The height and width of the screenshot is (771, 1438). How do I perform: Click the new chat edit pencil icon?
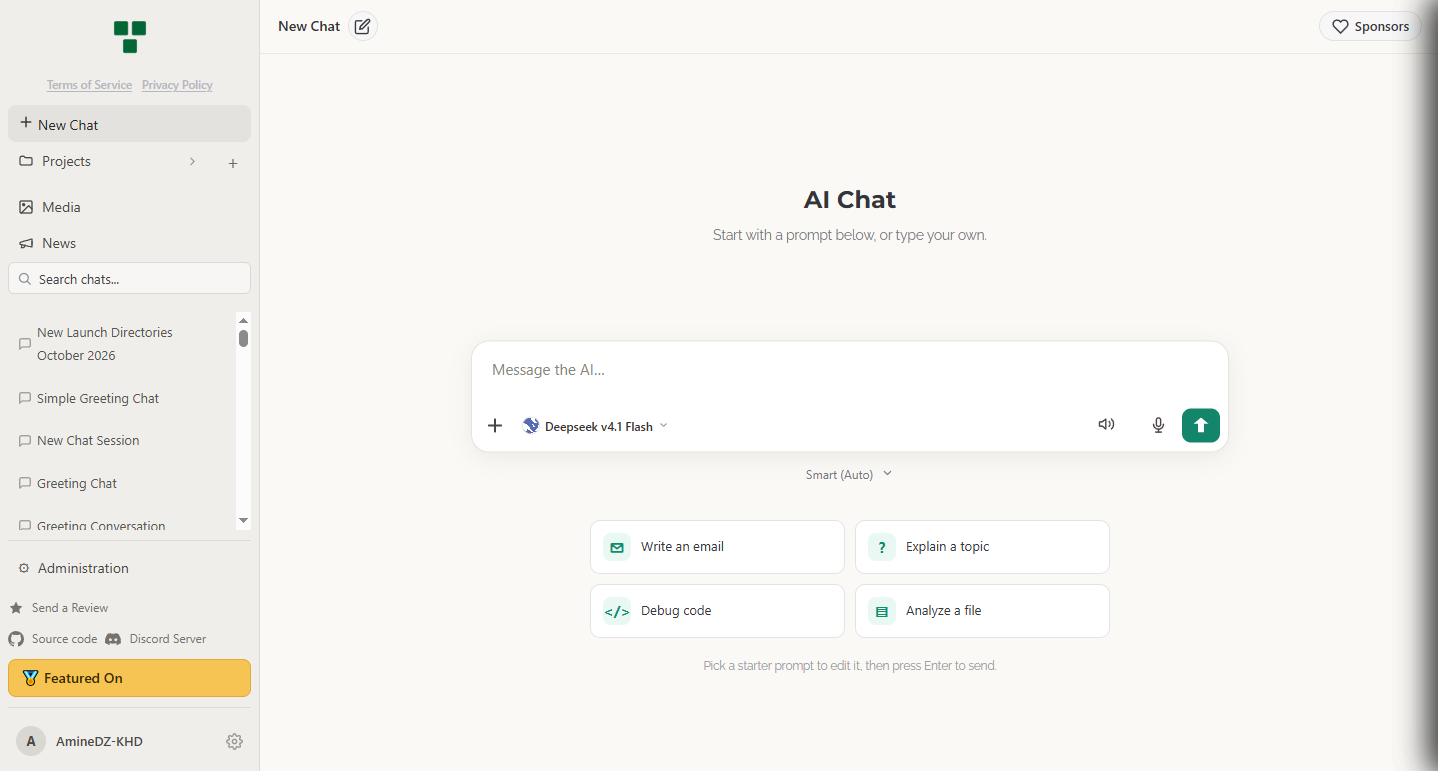tap(363, 27)
